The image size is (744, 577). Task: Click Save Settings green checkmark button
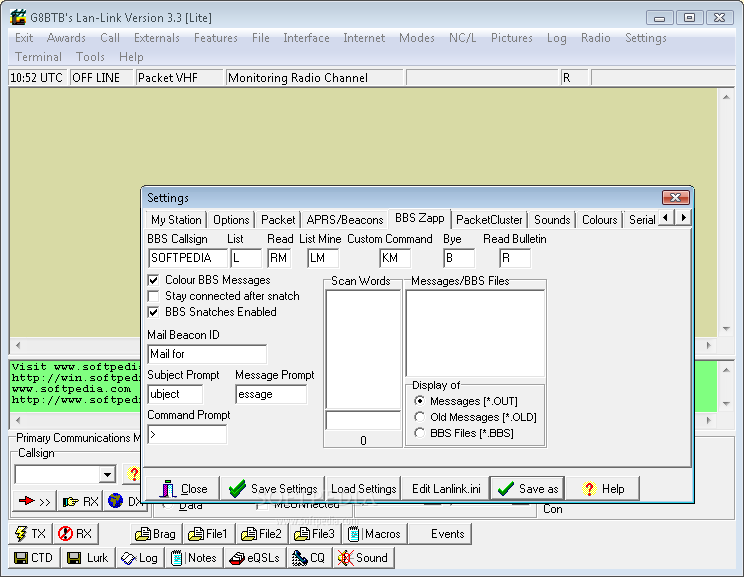(x=273, y=488)
